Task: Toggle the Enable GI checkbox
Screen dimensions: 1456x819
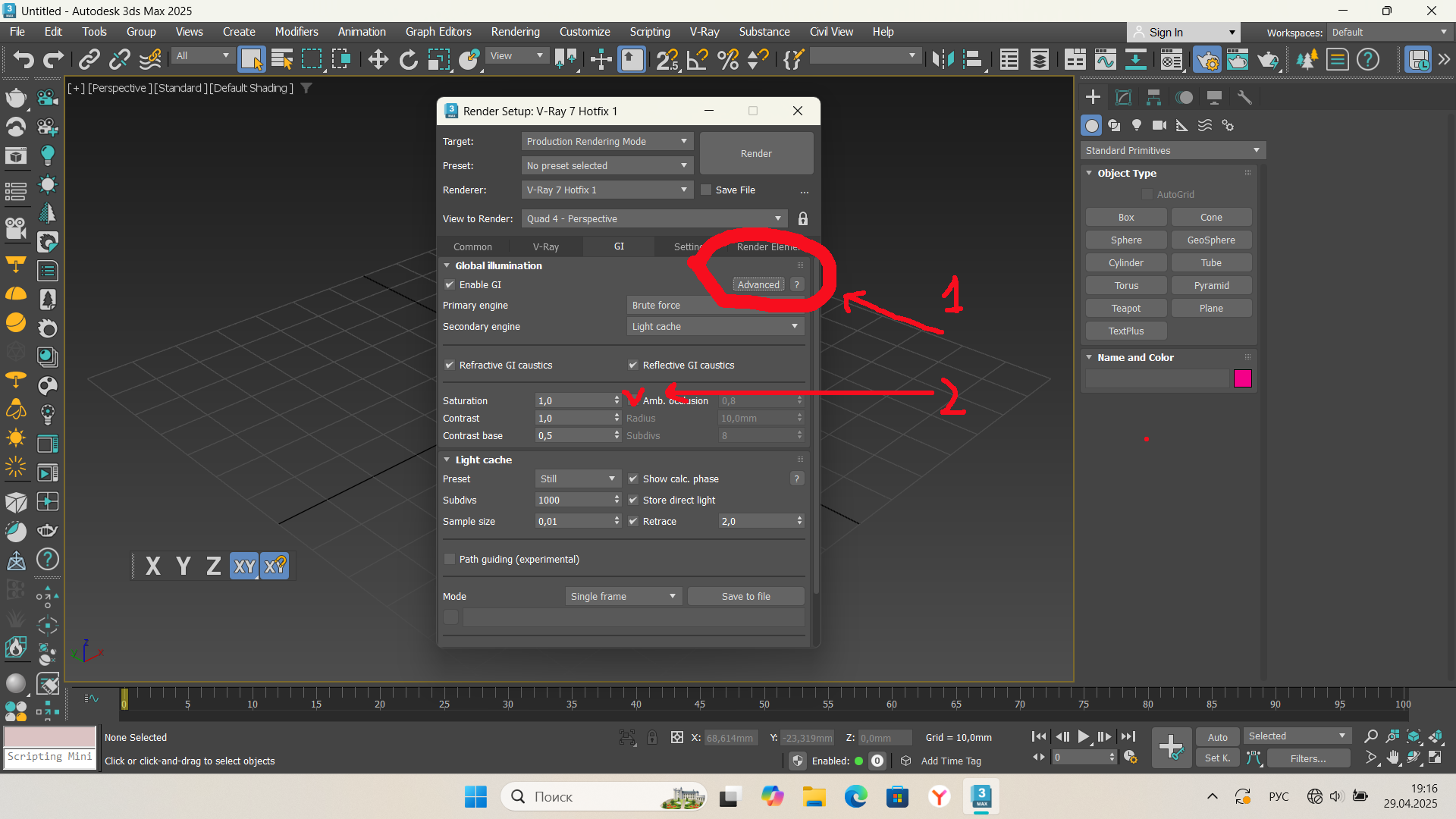Action: click(450, 285)
